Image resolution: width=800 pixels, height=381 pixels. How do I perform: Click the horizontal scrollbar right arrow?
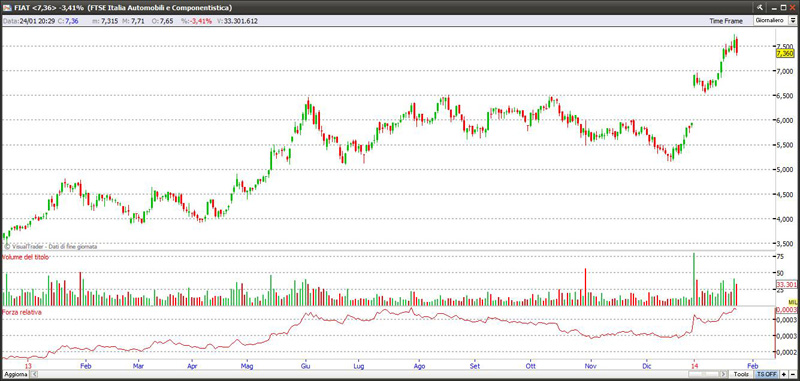coord(723,374)
